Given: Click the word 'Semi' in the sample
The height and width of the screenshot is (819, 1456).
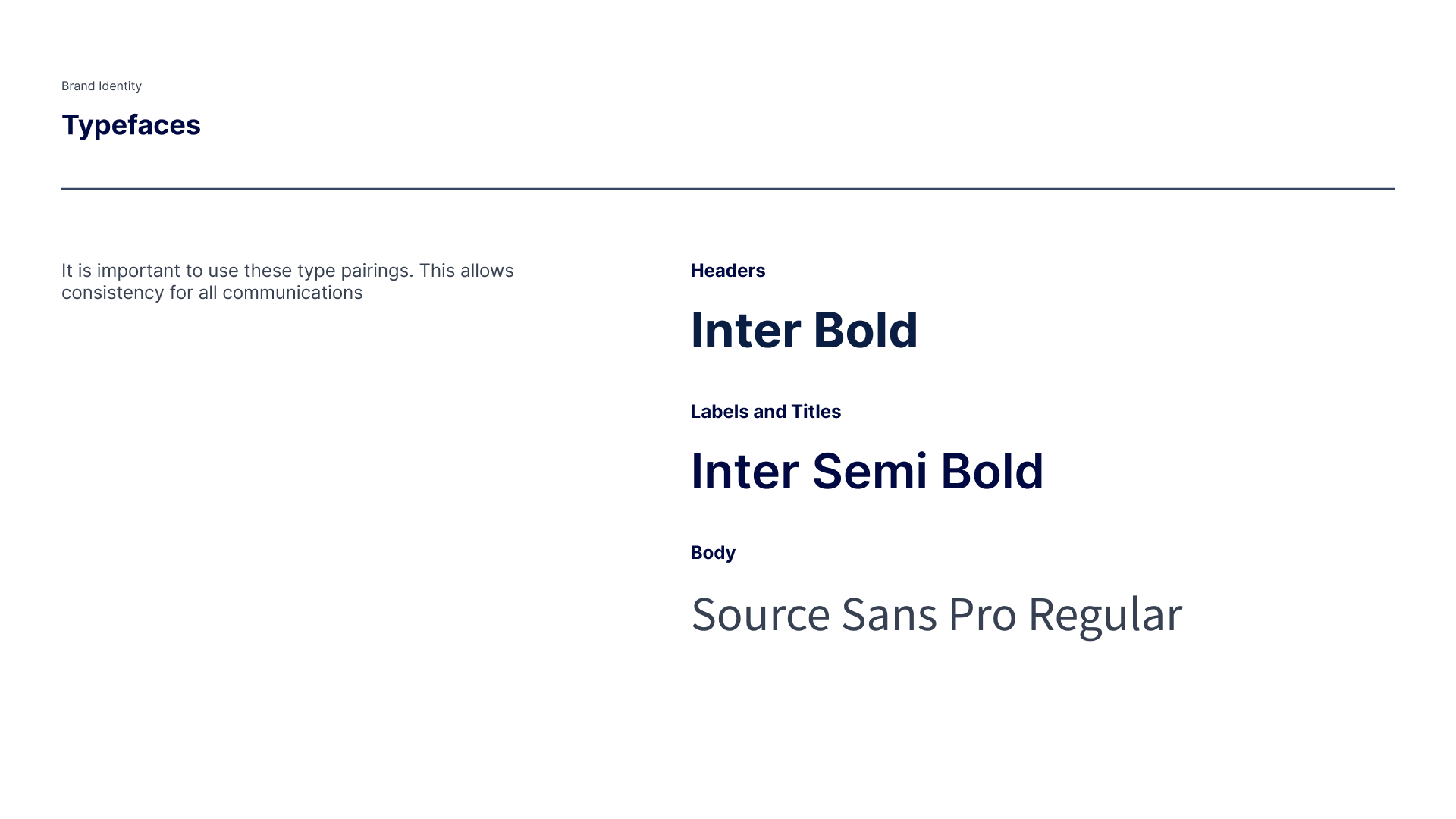Looking at the screenshot, I should [870, 472].
